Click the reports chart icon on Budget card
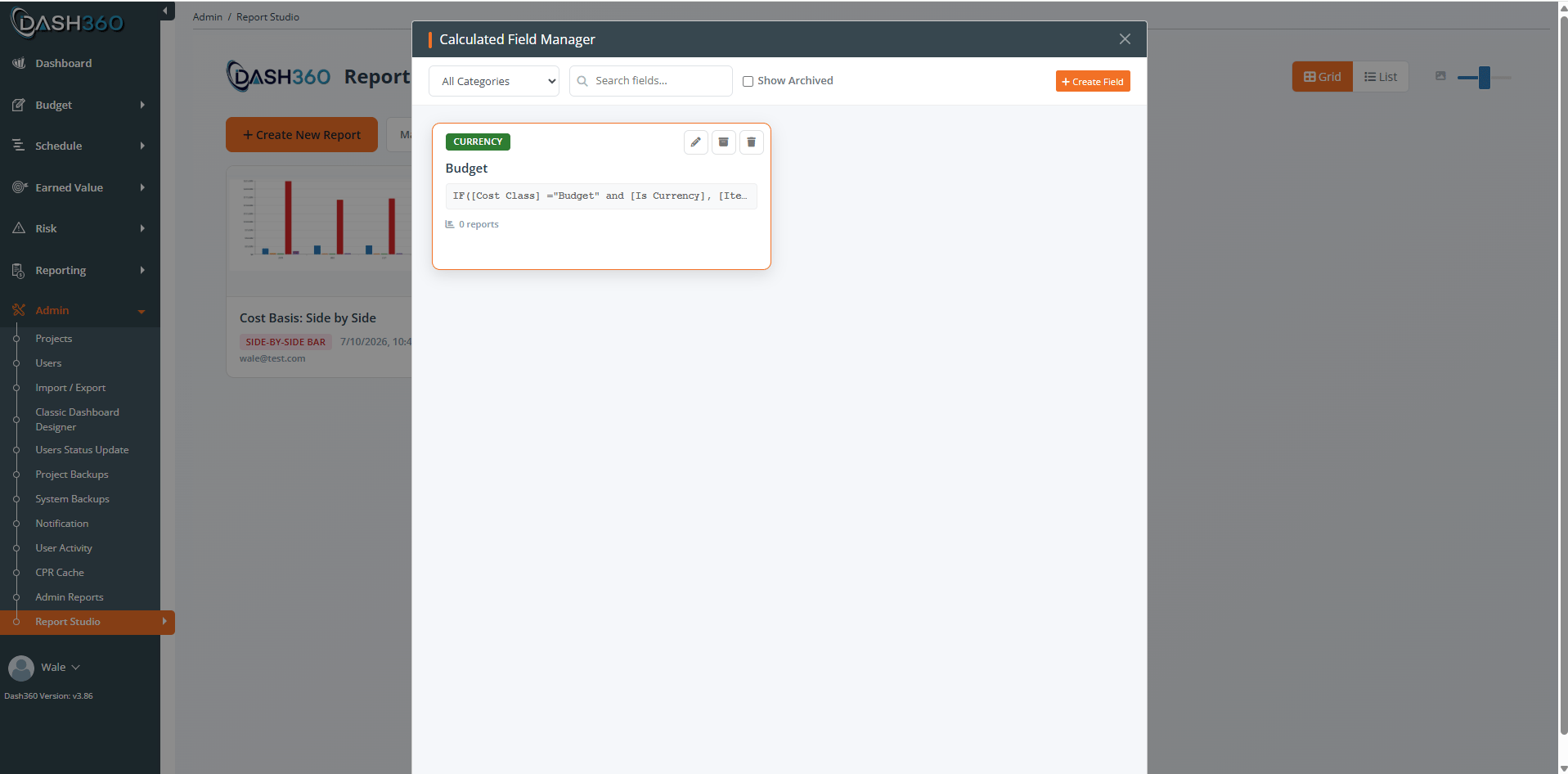This screenshot has width=1568, height=774. [450, 224]
